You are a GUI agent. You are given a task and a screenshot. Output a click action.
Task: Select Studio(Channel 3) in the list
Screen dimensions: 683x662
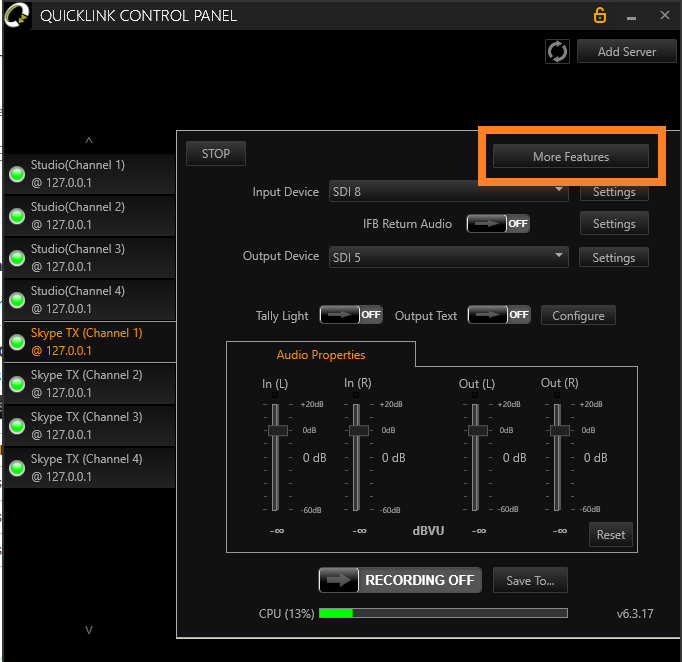click(x=89, y=258)
